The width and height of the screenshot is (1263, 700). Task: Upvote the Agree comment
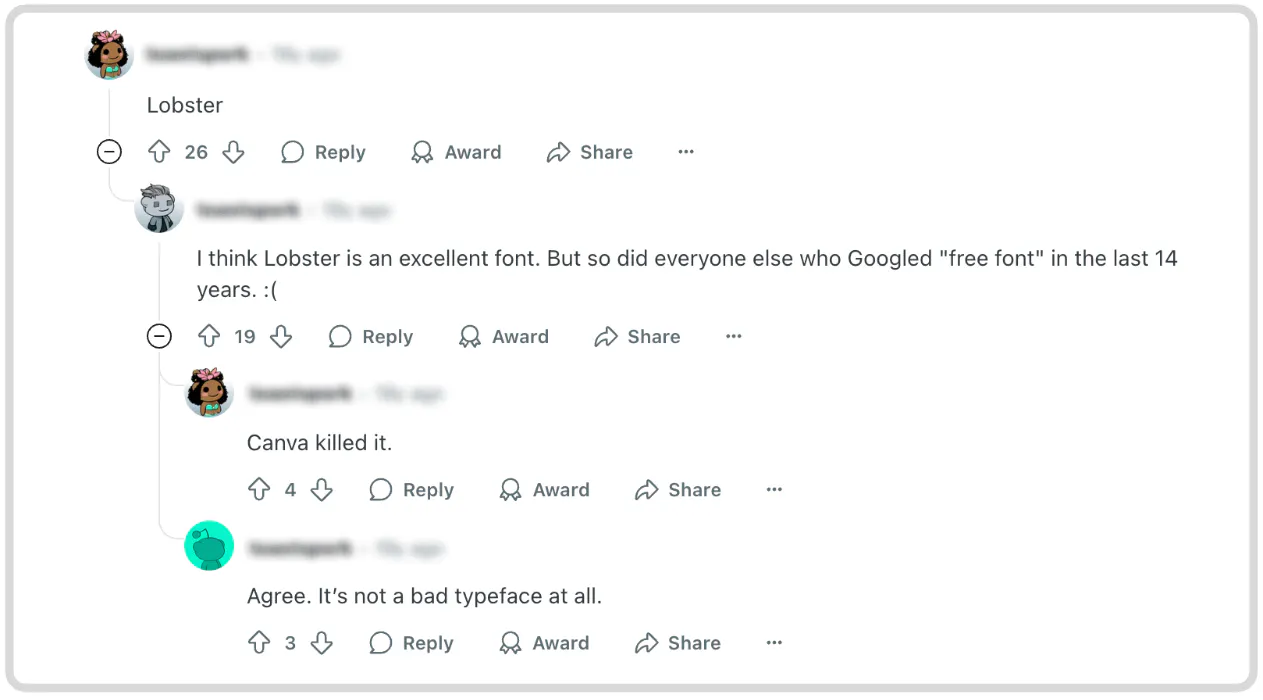pos(260,643)
